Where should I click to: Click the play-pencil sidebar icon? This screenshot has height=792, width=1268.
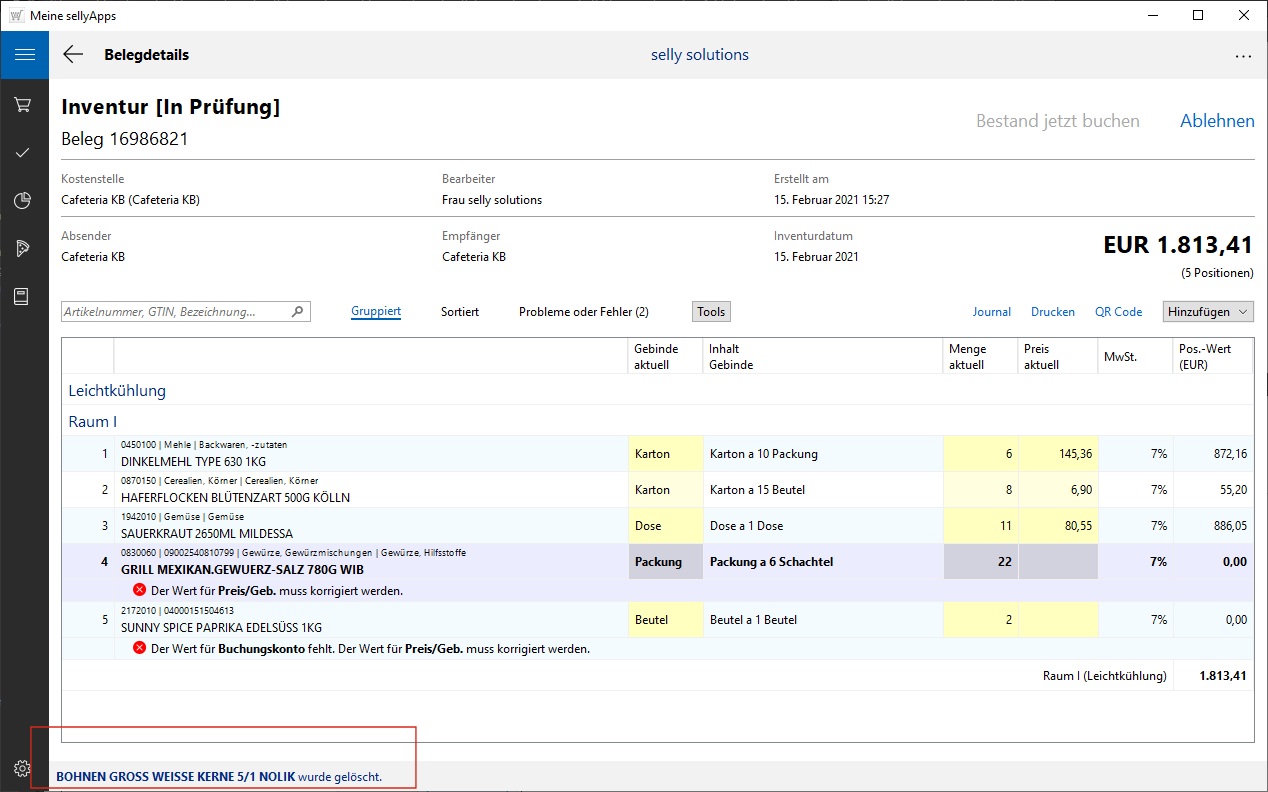click(x=23, y=249)
